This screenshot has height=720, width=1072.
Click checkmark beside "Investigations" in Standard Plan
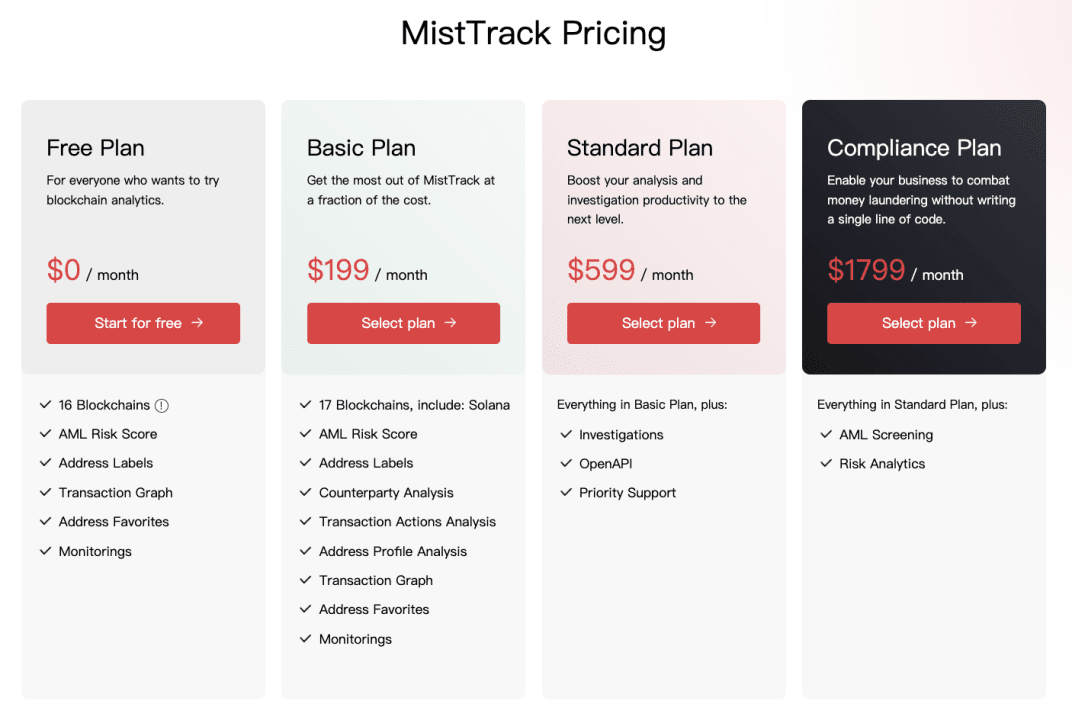[566, 434]
